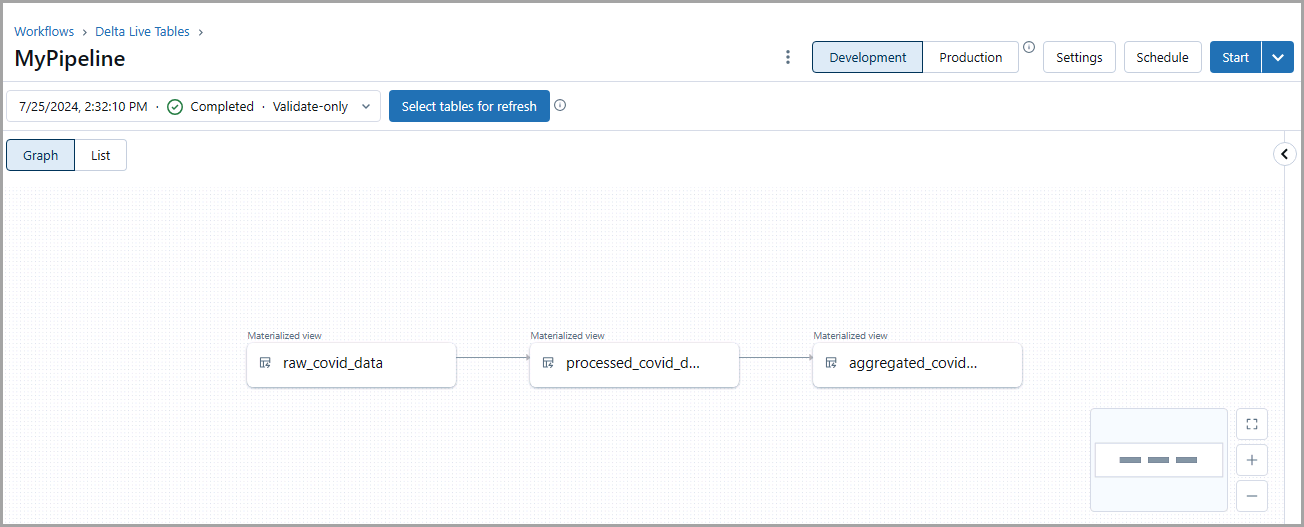This screenshot has width=1304, height=527.
Task: Start the pipeline with the Start button
Action: 1236,57
